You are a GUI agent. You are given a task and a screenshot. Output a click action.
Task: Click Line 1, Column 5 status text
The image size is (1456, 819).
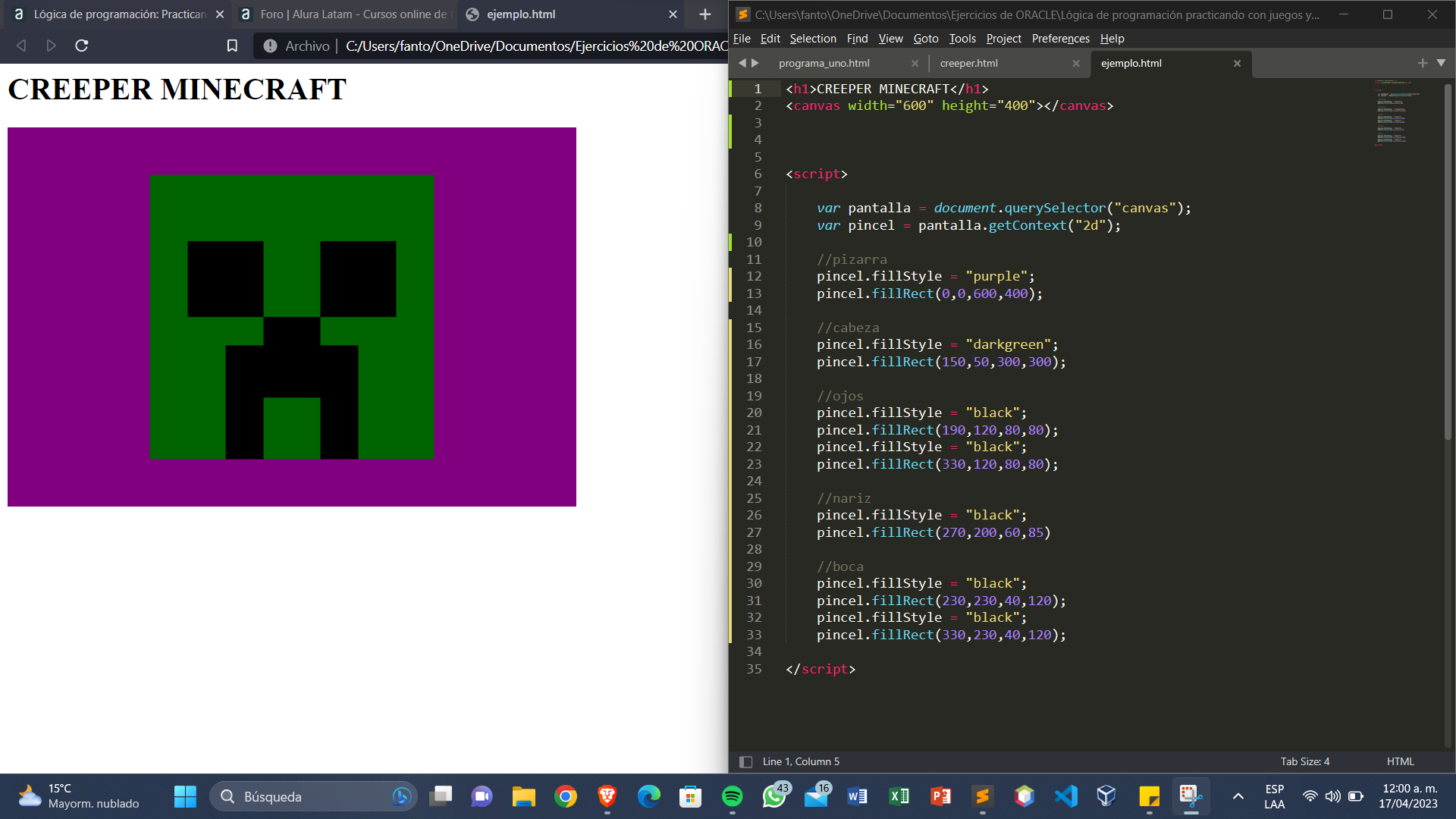(x=801, y=761)
